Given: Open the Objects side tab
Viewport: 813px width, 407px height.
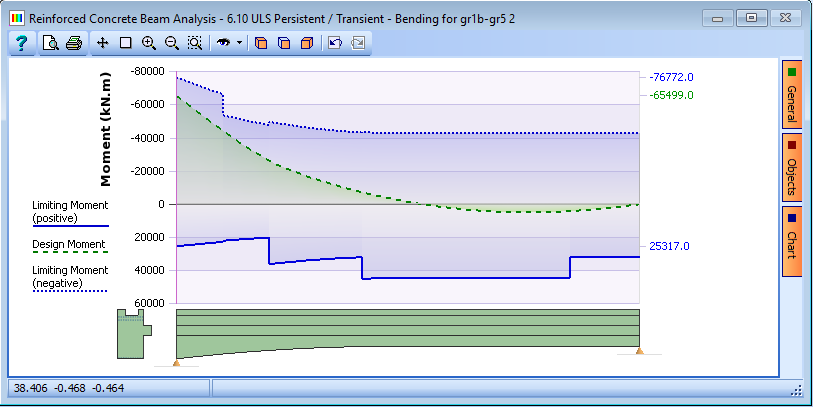Looking at the screenshot, I should pos(792,167).
